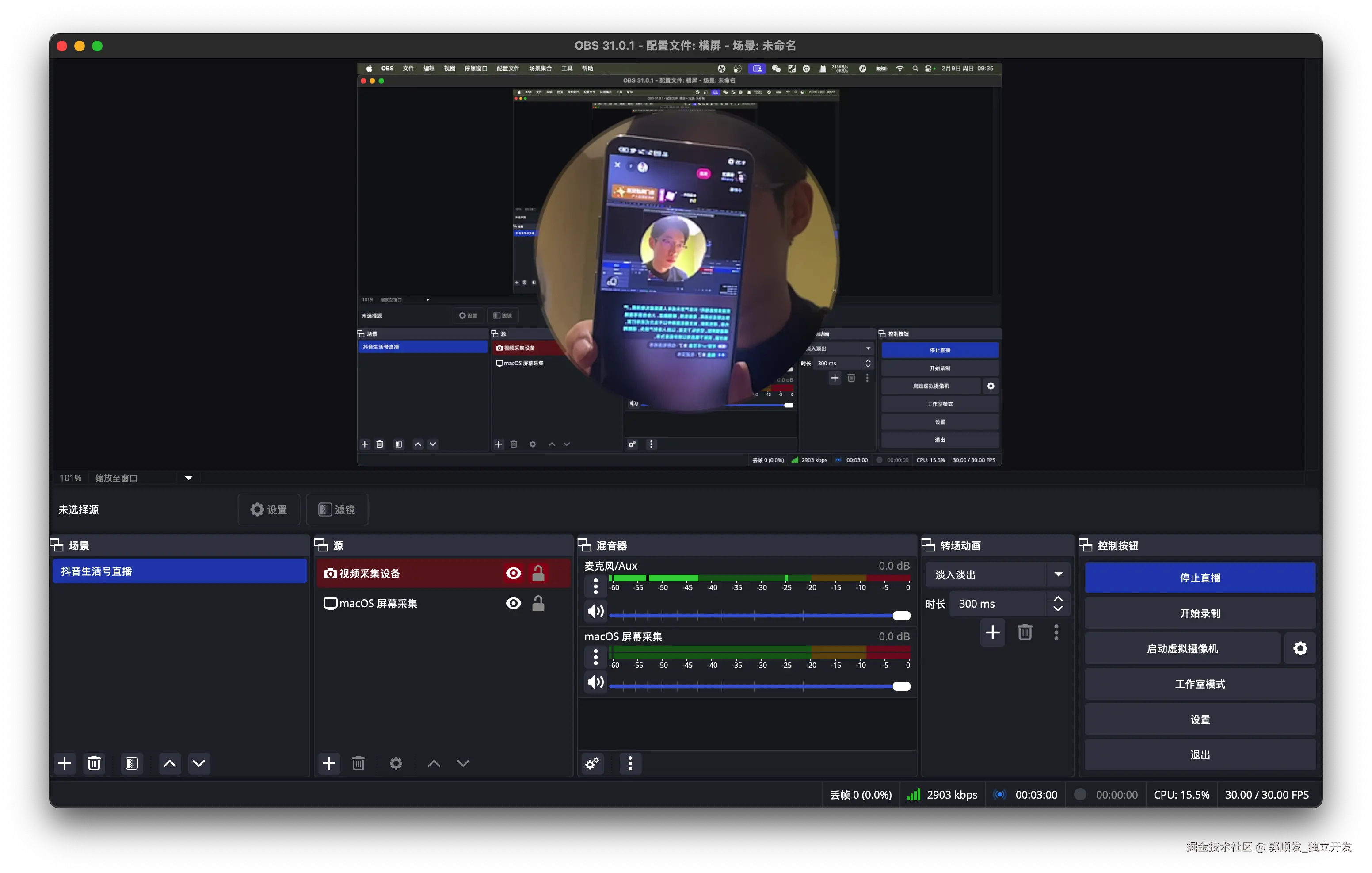
Task: Adjust the macOS 屏幕采集 volume slider
Action: 901,686
